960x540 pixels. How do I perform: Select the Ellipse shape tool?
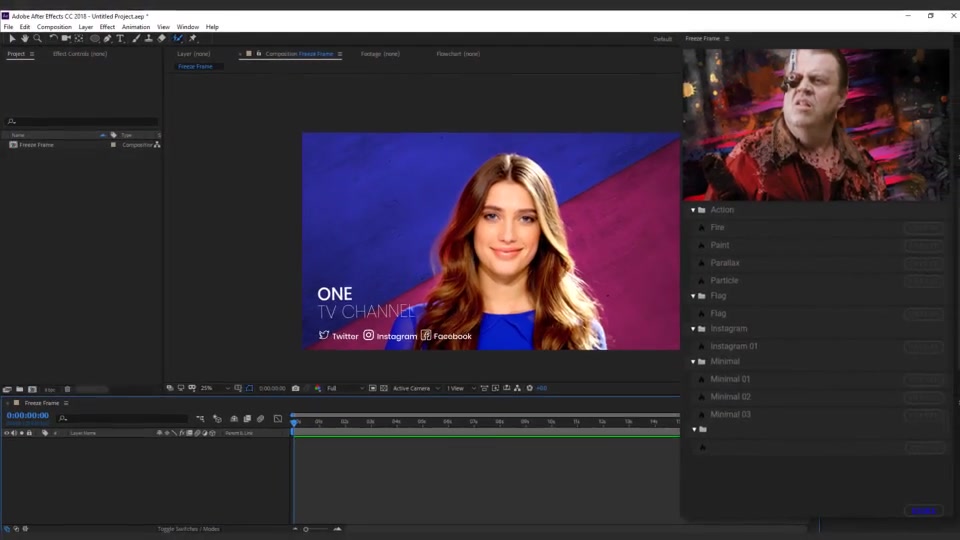pyautogui.click(x=94, y=38)
